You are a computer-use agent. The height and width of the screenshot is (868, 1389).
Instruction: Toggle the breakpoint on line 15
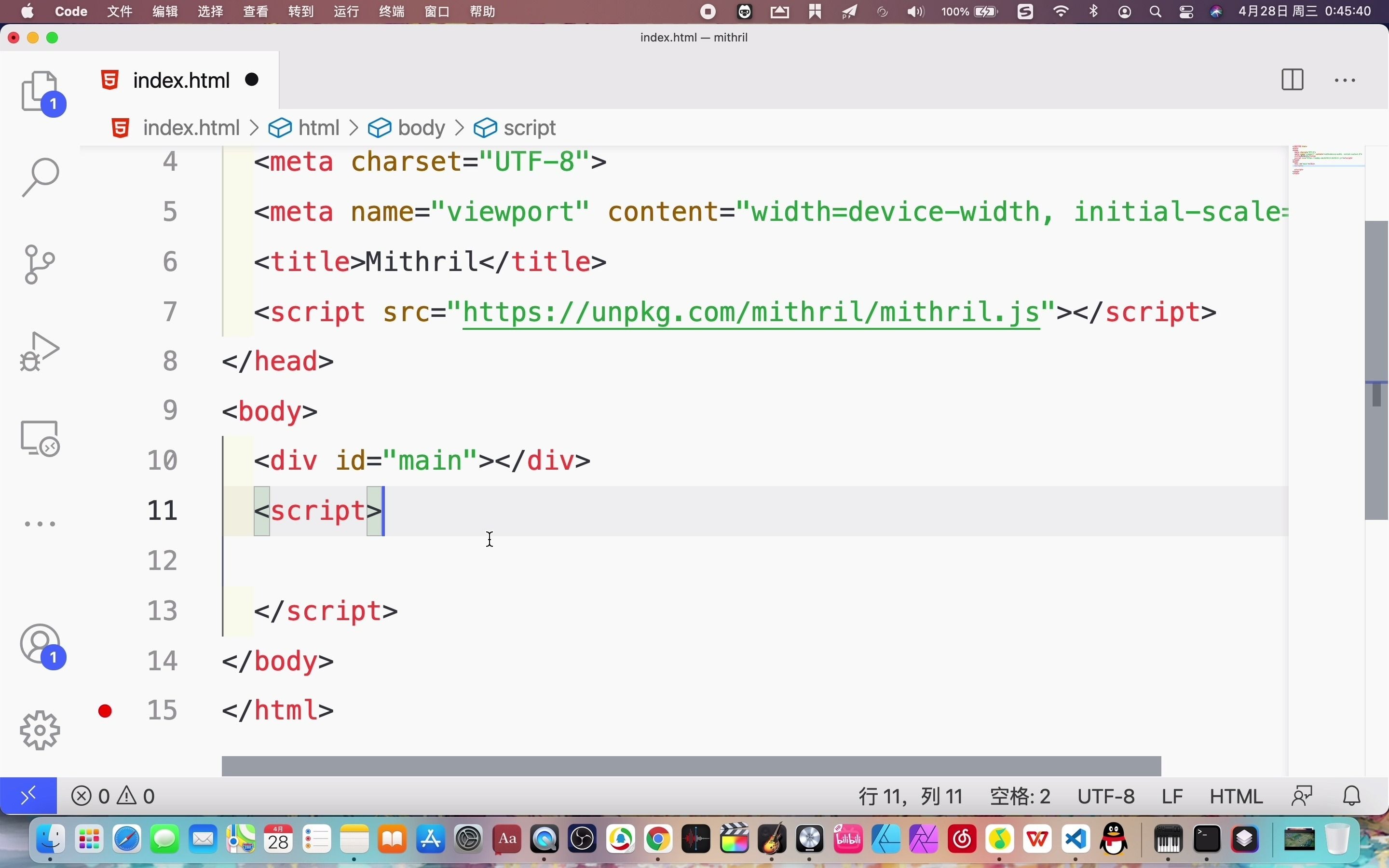coord(105,711)
